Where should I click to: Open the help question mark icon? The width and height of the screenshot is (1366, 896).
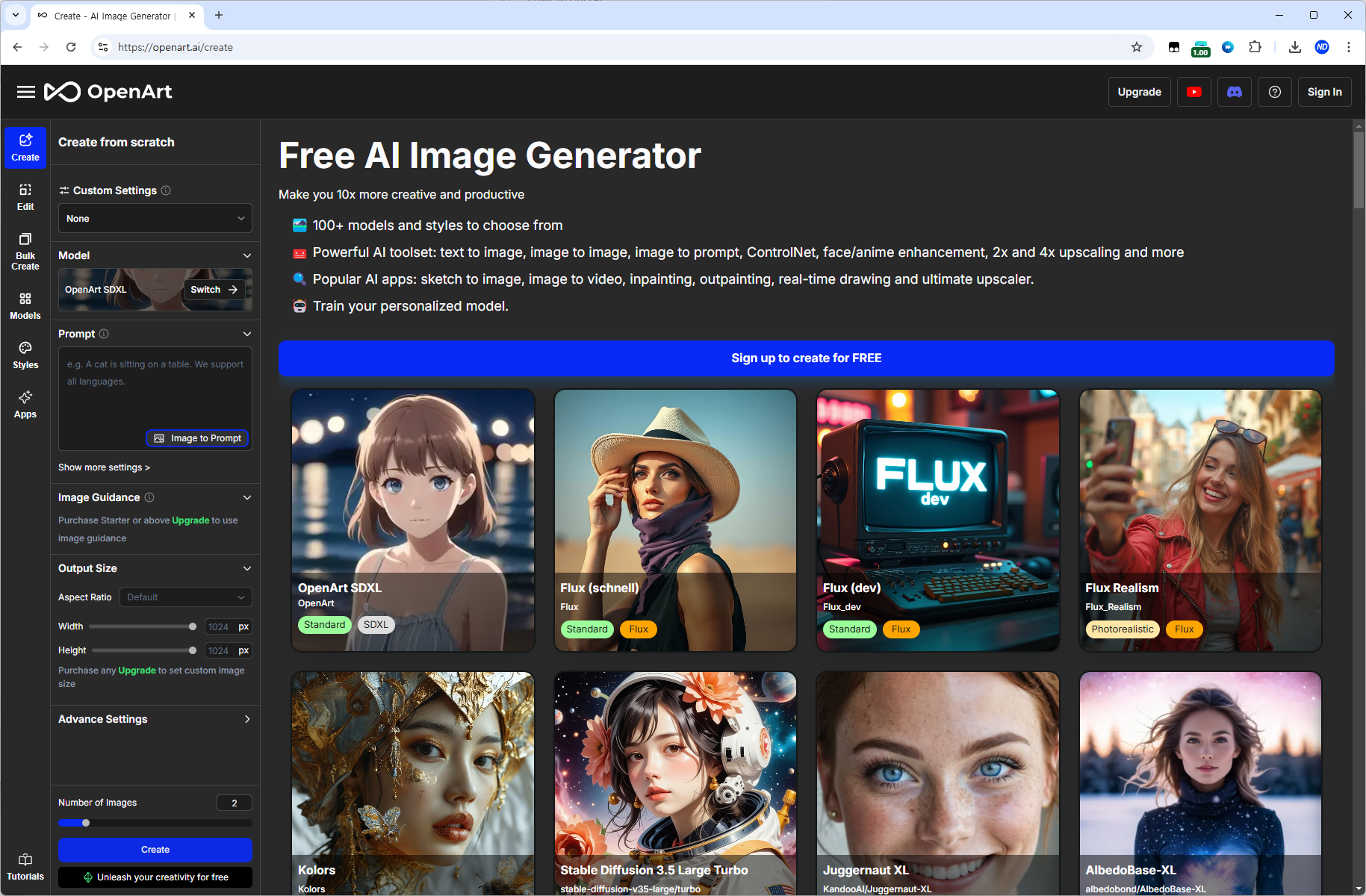pyautogui.click(x=1275, y=92)
